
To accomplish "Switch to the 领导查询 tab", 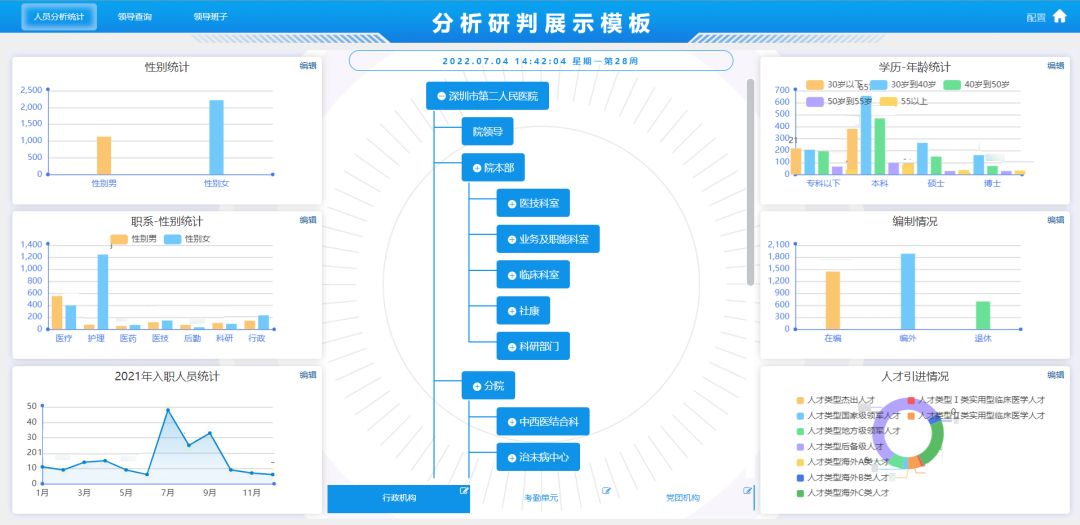I will [x=134, y=17].
